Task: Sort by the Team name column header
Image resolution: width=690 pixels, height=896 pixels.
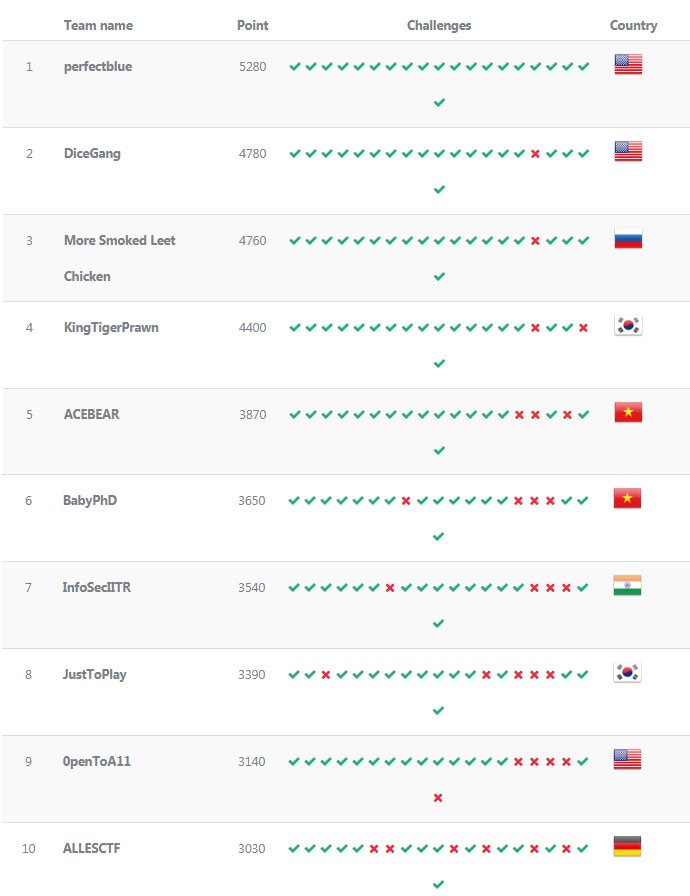Action: [x=98, y=25]
